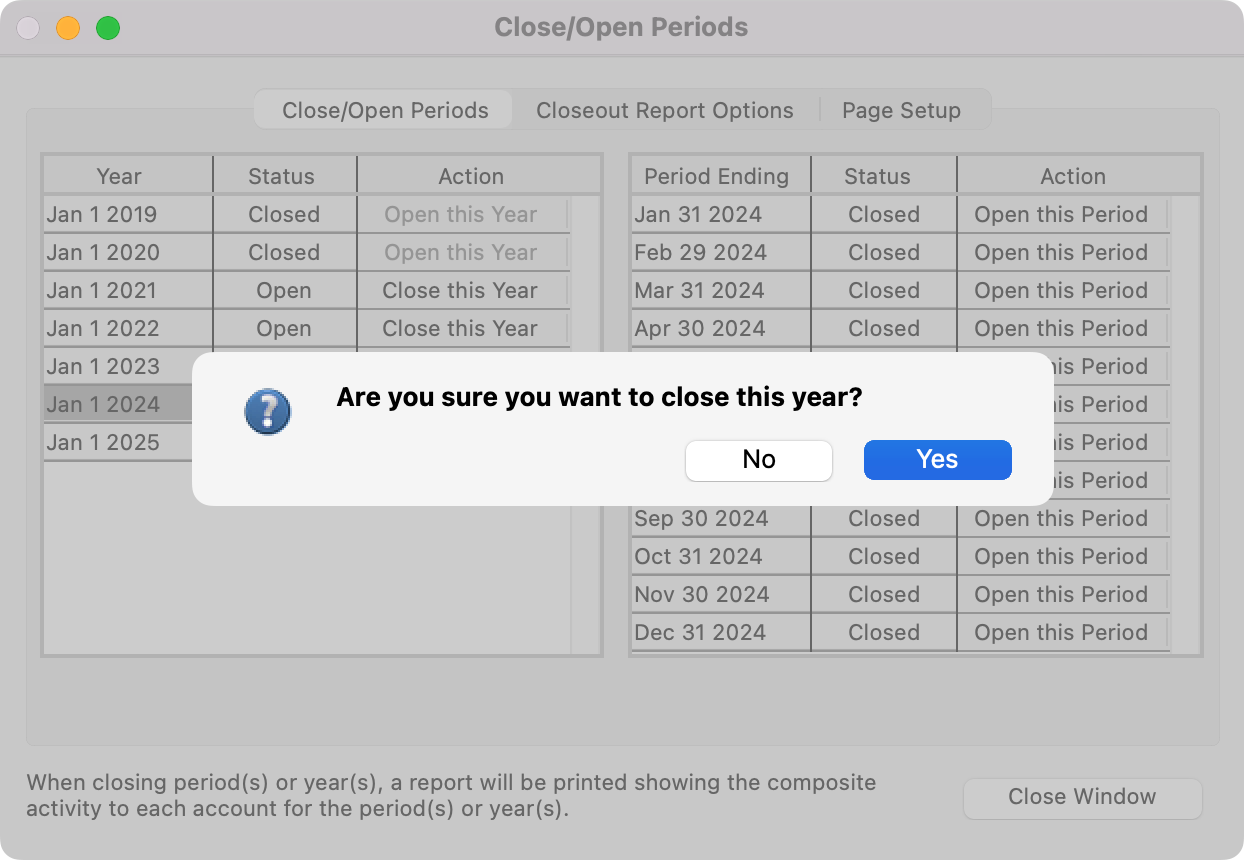Switch to Closeout Report Options tab
1244x860 pixels.
coord(664,110)
